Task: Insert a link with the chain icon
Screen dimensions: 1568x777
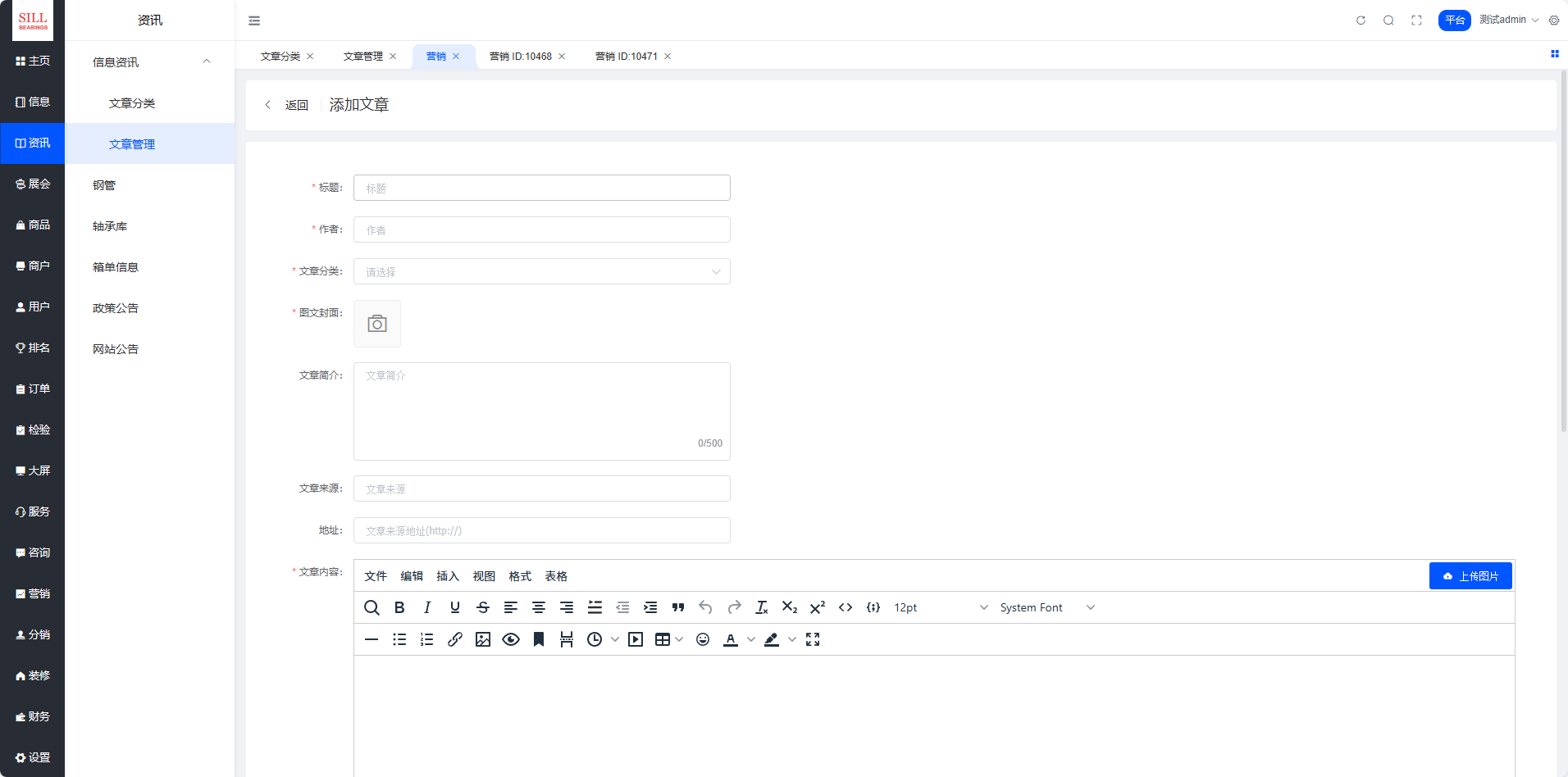Action: [x=455, y=639]
